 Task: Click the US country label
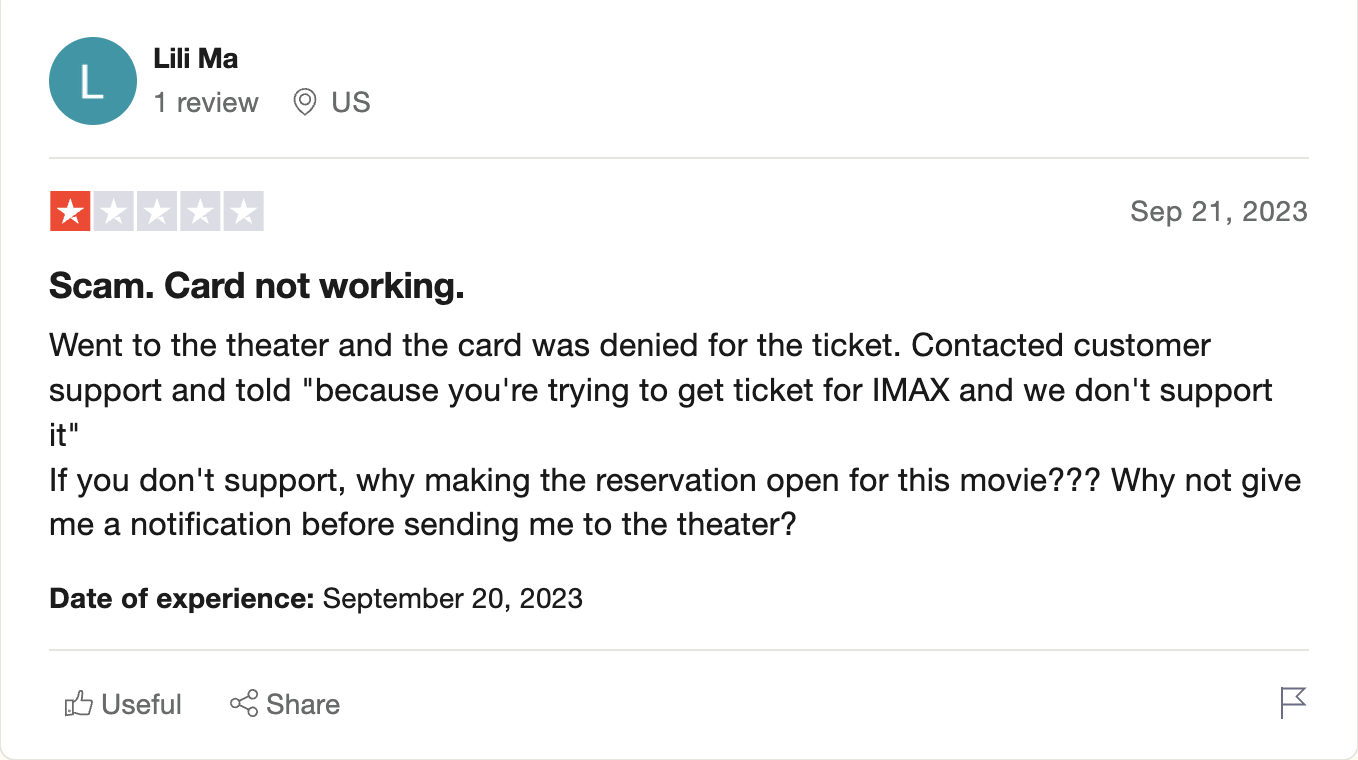pos(351,103)
